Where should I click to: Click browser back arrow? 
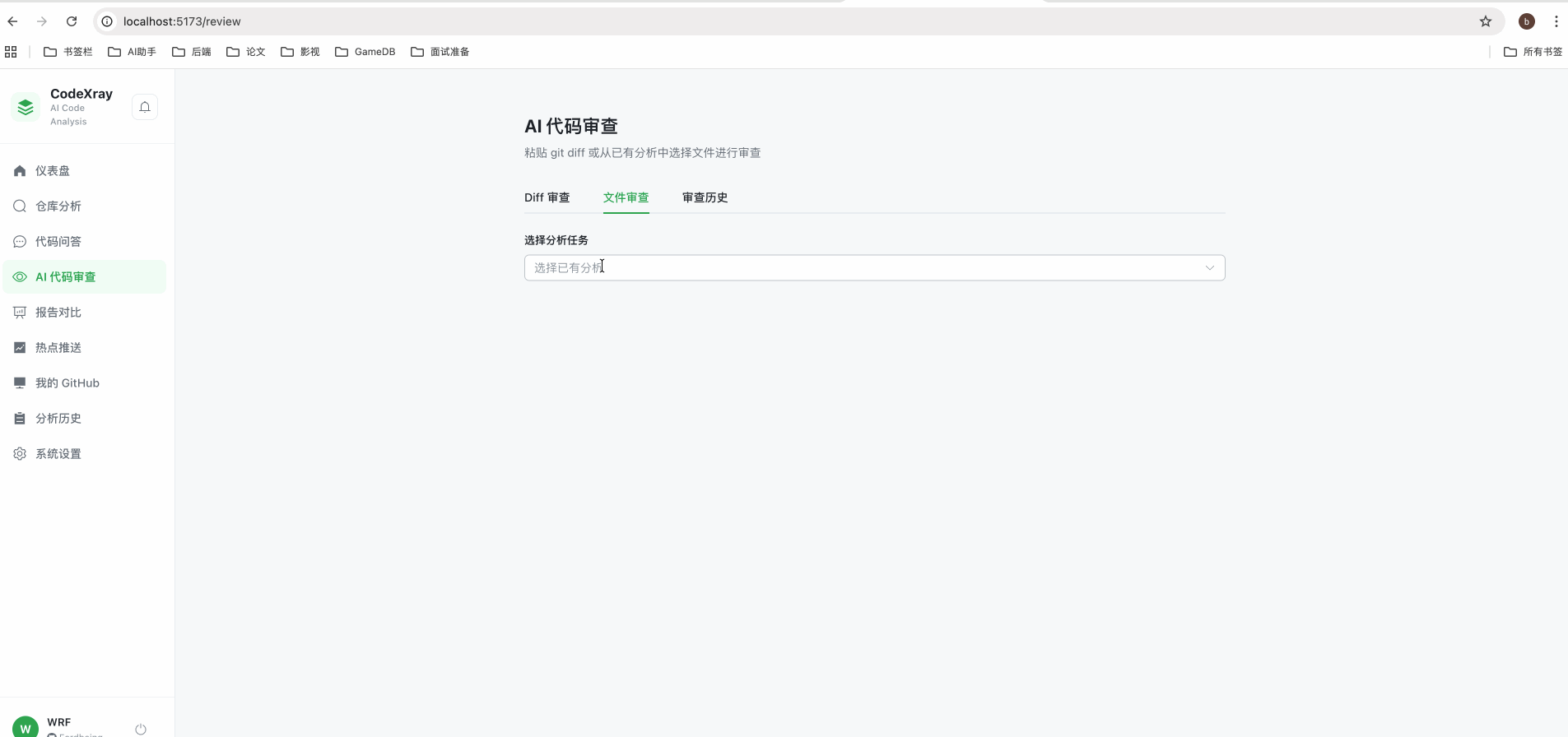(x=12, y=21)
